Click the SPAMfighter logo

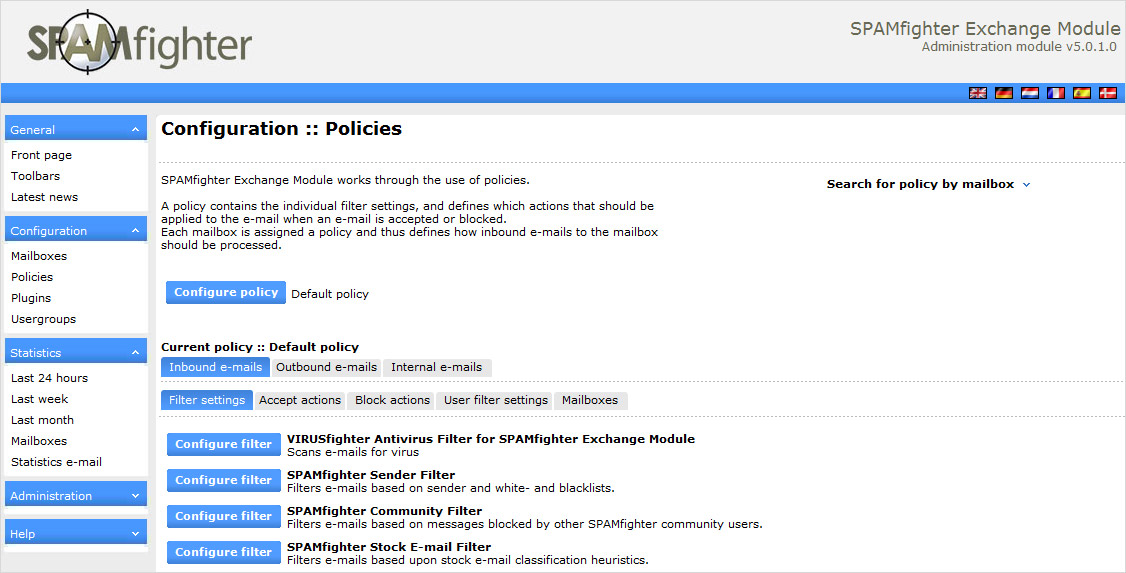click(139, 42)
